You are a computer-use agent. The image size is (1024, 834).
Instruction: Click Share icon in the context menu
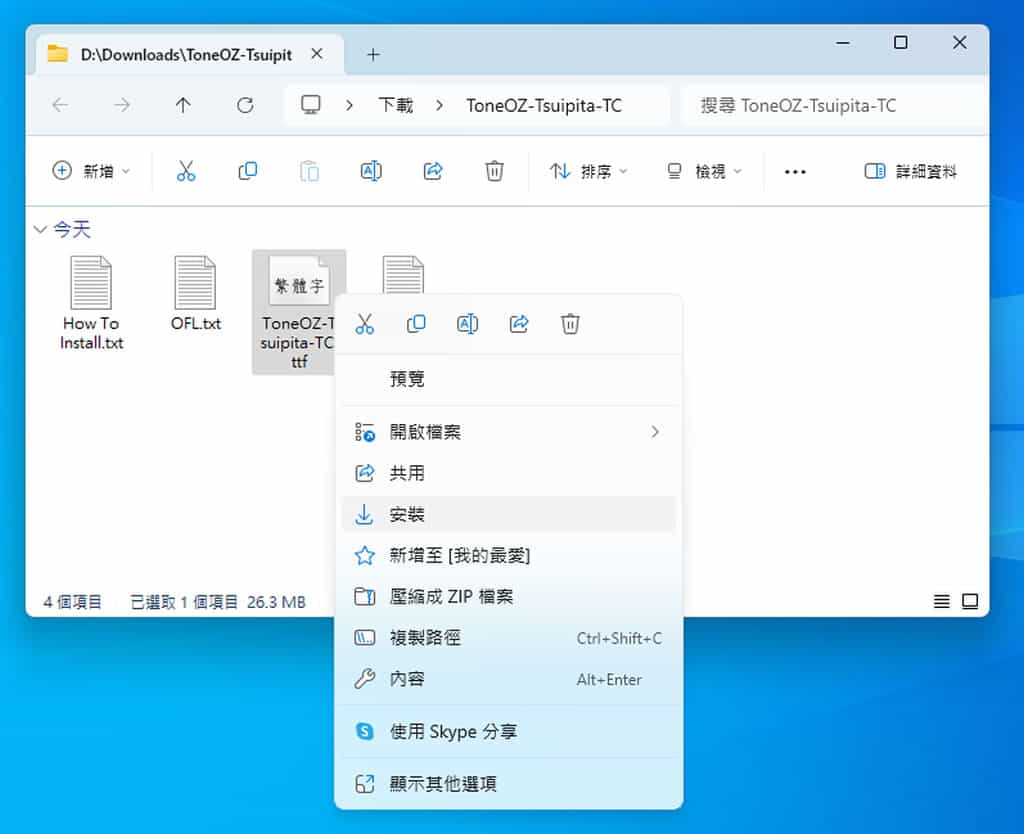(x=519, y=324)
